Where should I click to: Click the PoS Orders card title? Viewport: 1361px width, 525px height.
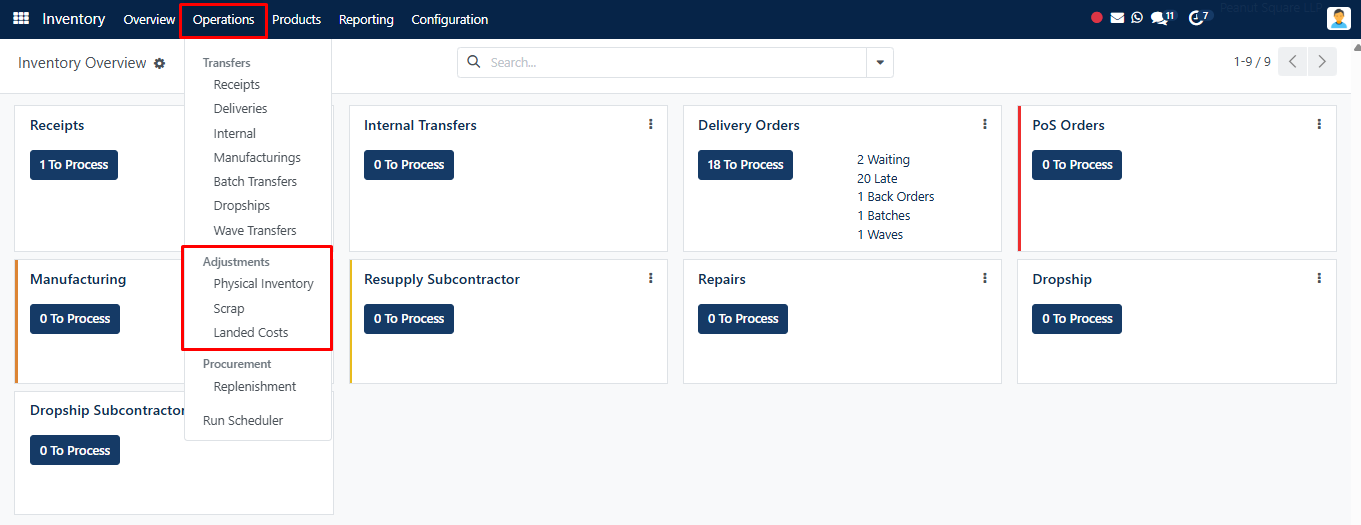[x=1068, y=125]
